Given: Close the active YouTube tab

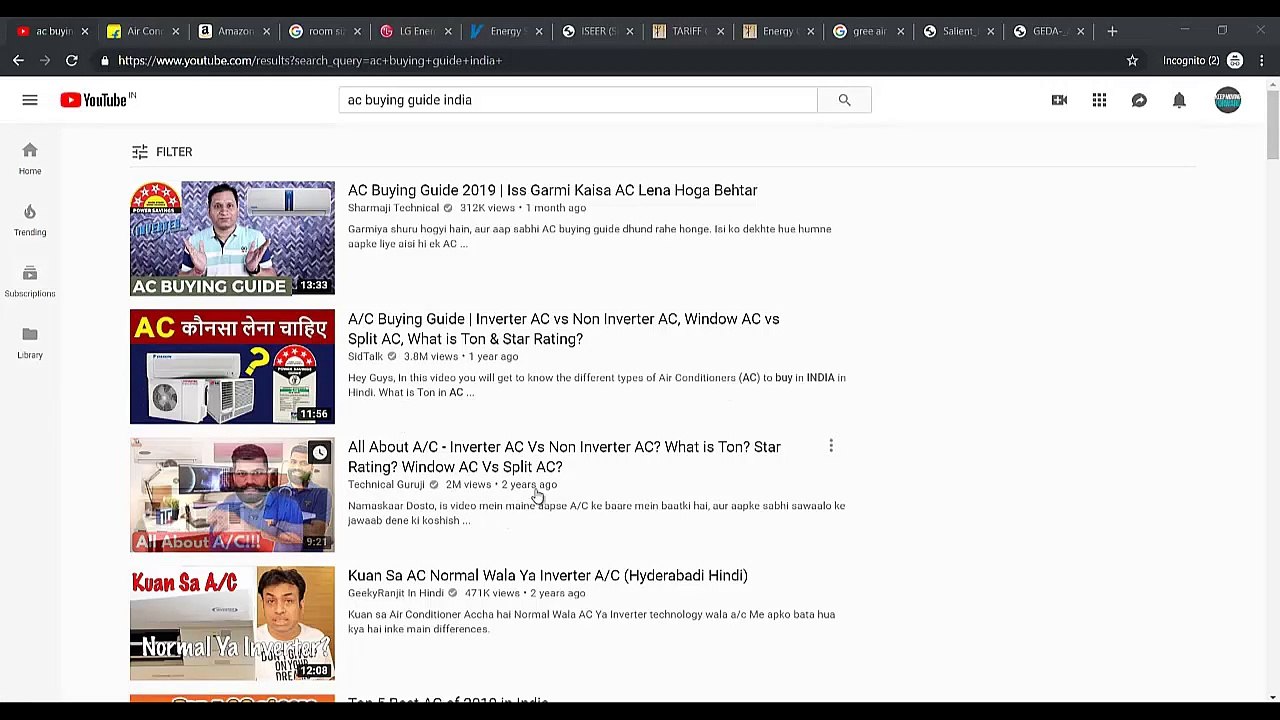Looking at the screenshot, I should click(x=85, y=31).
